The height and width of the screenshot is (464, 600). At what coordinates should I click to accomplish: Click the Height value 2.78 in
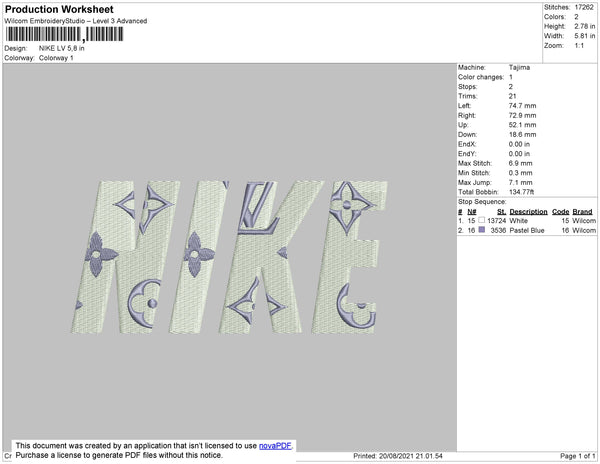[x=584, y=26]
